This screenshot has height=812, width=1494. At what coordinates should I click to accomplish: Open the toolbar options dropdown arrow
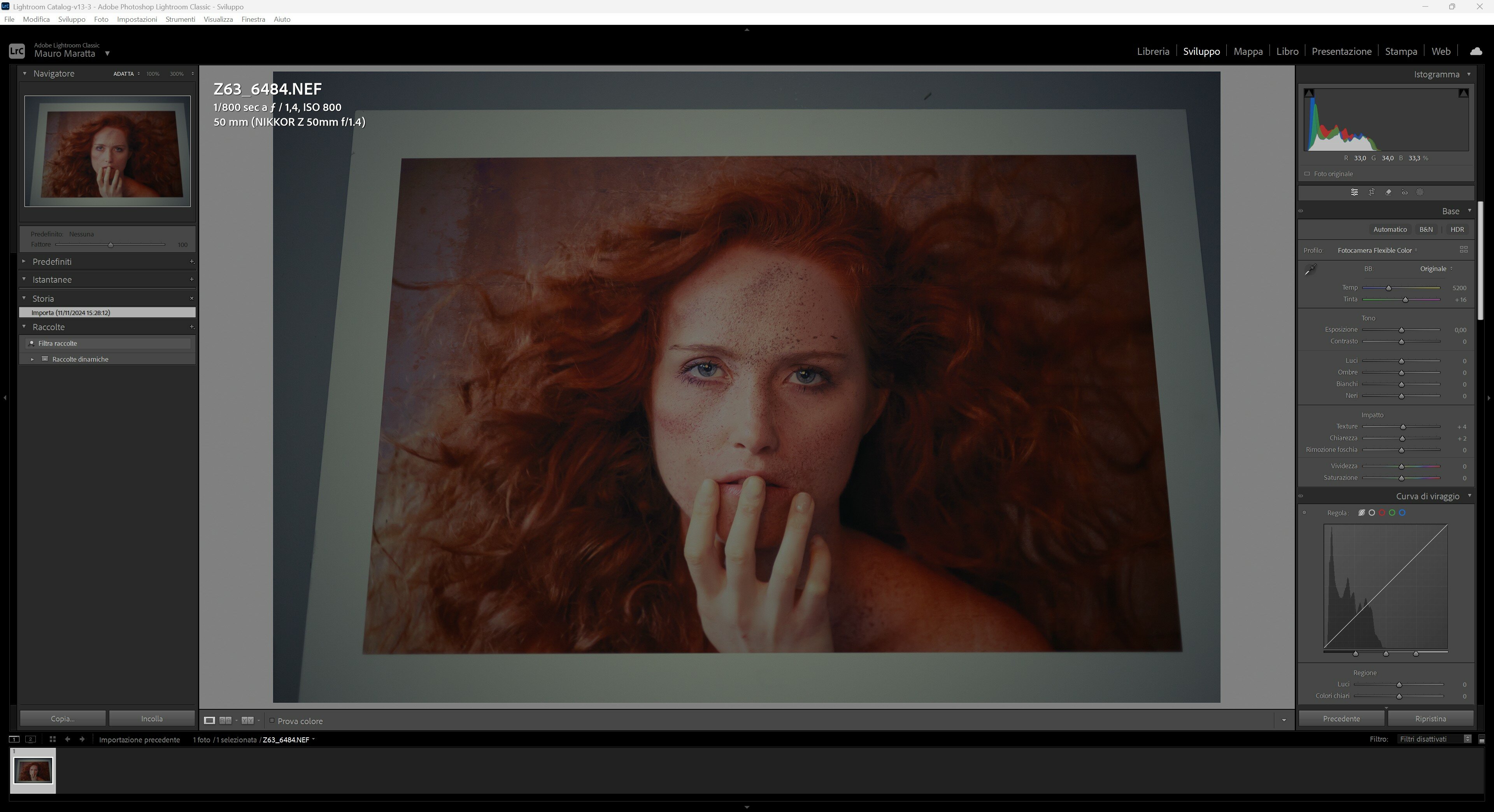click(x=1284, y=721)
